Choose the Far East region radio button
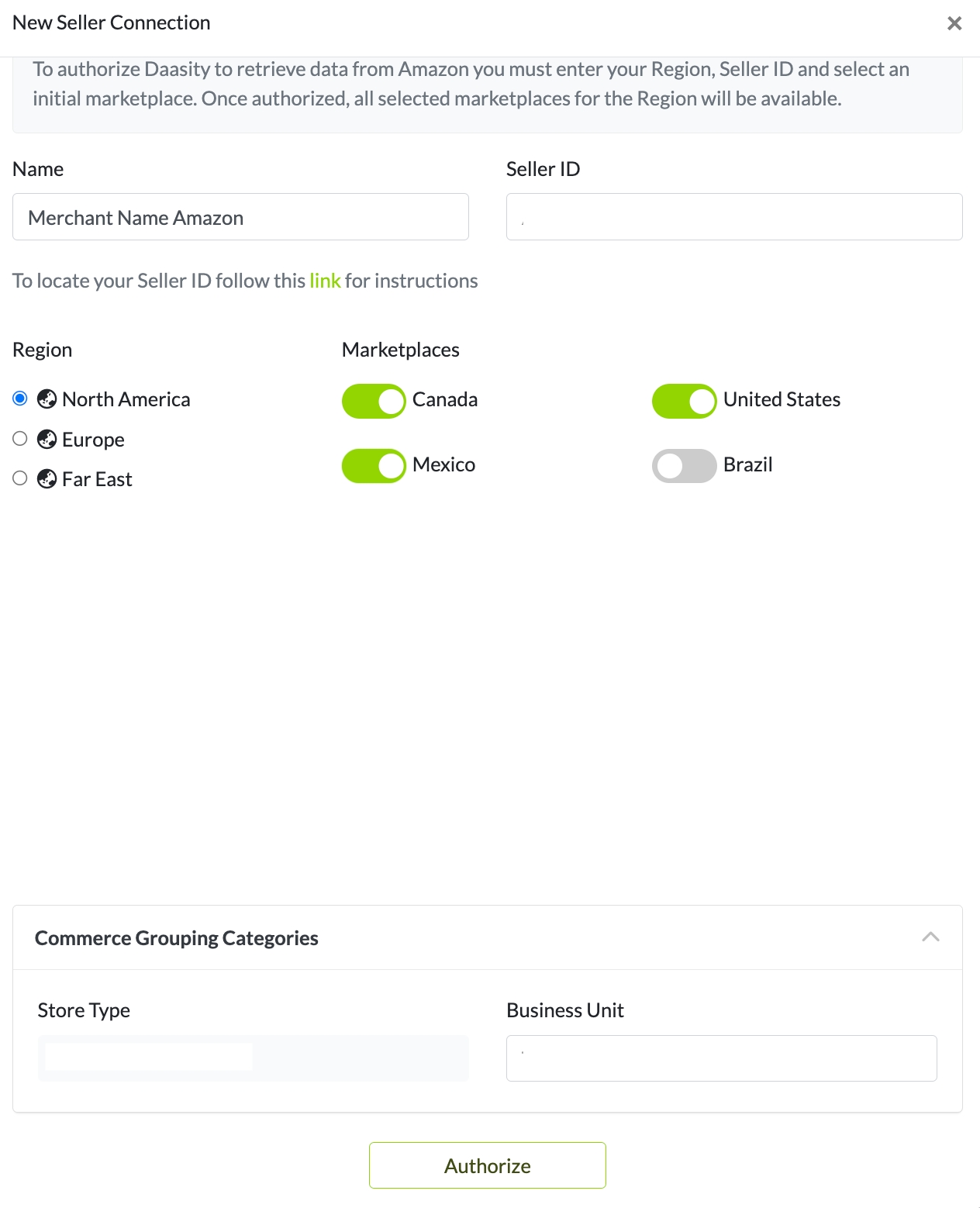Viewport: 980px width, 1208px height. click(20, 478)
